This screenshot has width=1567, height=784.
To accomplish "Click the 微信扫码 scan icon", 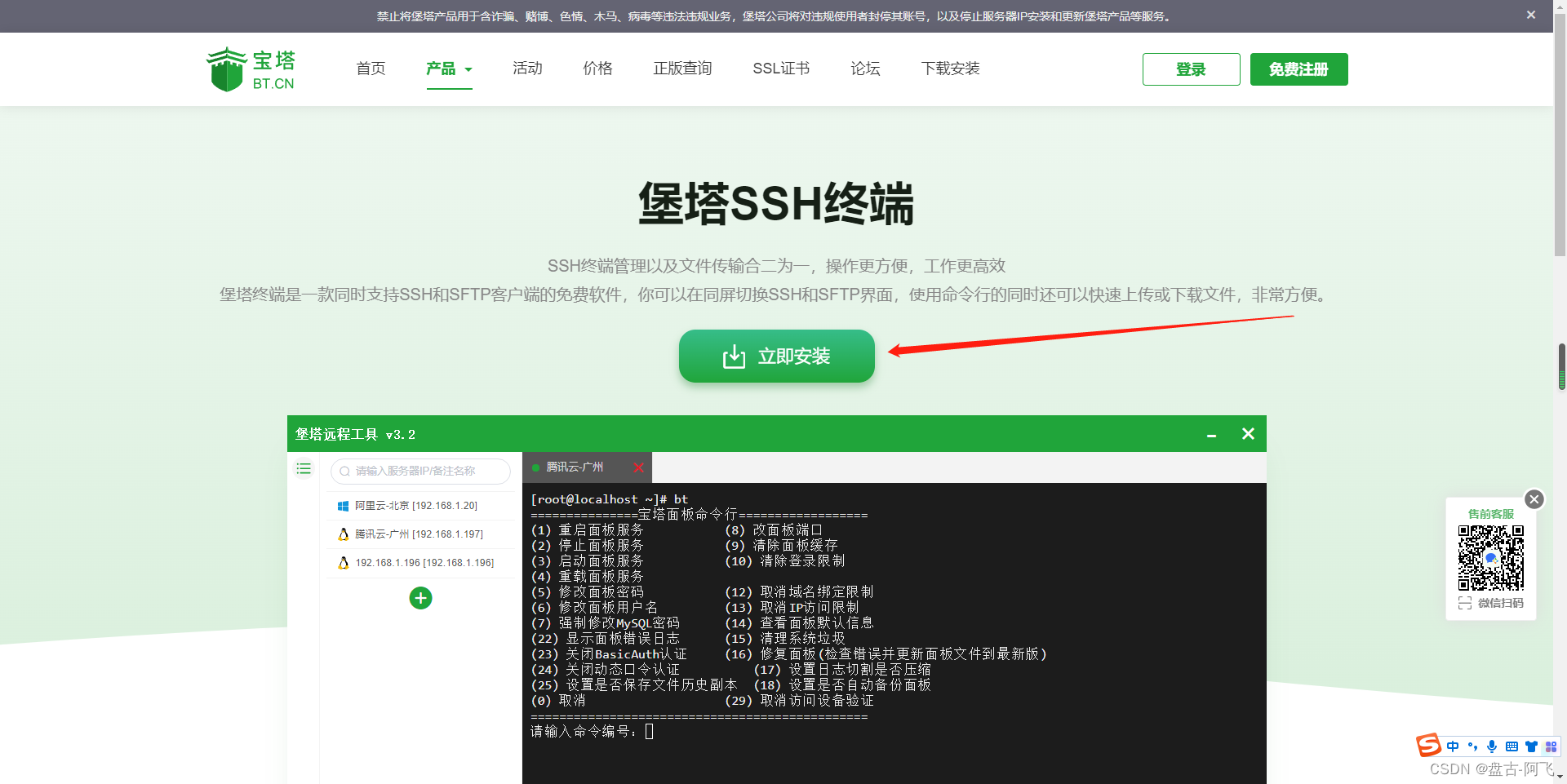I will pyautogui.click(x=1465, y=603).
